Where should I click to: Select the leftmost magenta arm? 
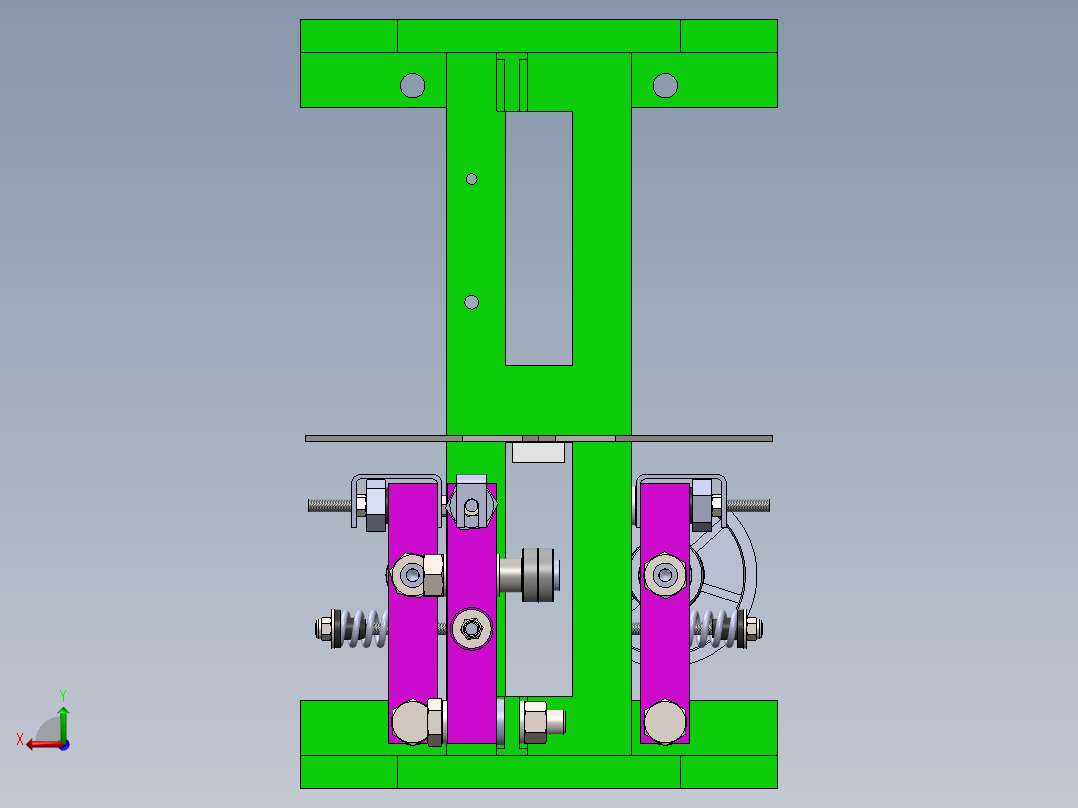point(412,612)
